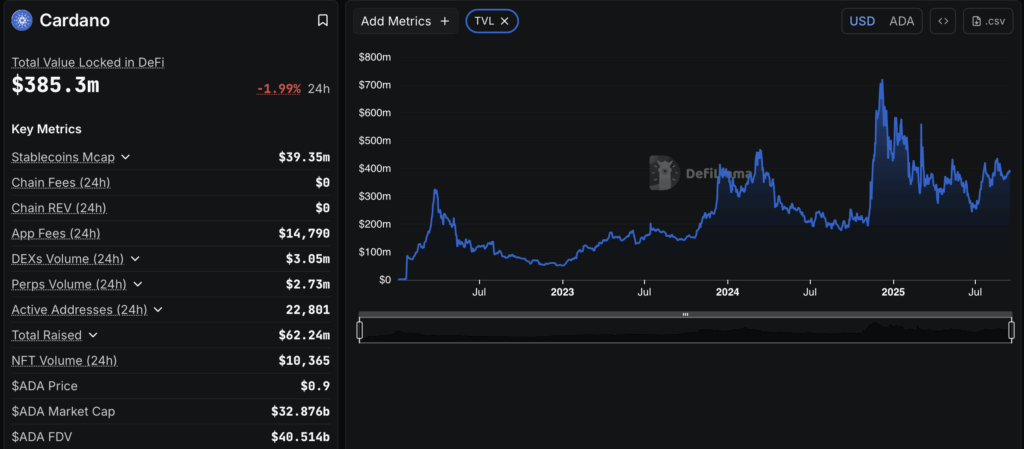Click the 2025 x-axis label
The image size is (1024, 449).
tap(893, 292)
